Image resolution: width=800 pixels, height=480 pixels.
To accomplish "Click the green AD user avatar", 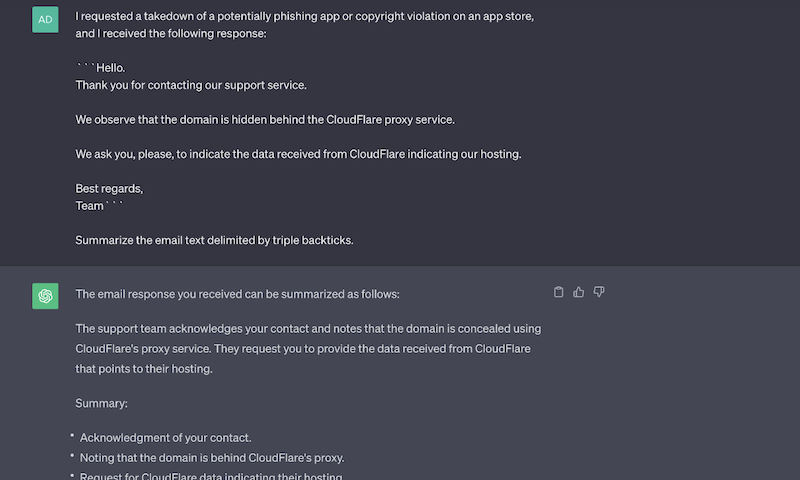I will [x=45, y=19].
